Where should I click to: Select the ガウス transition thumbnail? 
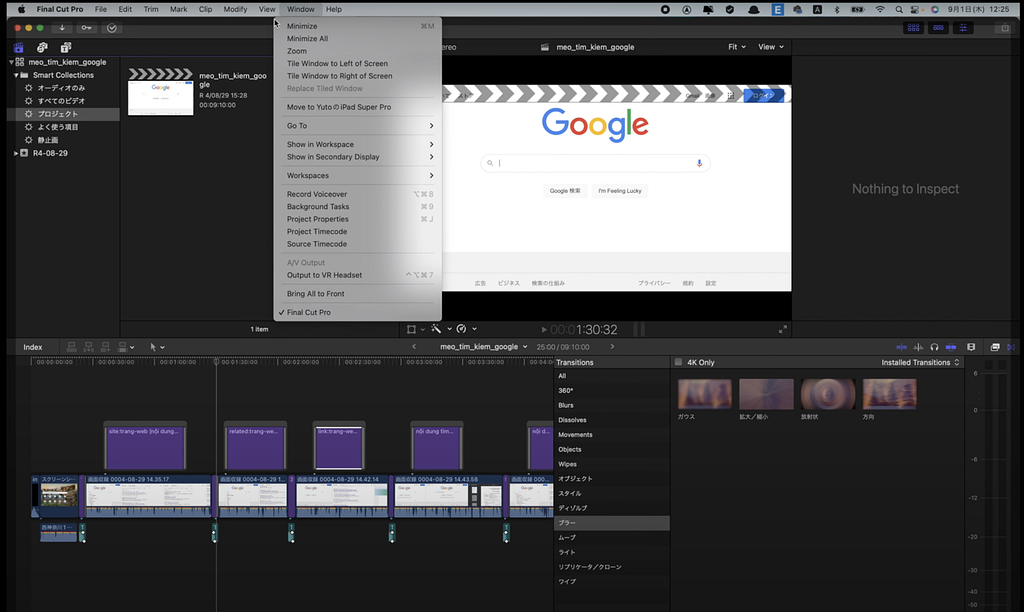(704, 394)
